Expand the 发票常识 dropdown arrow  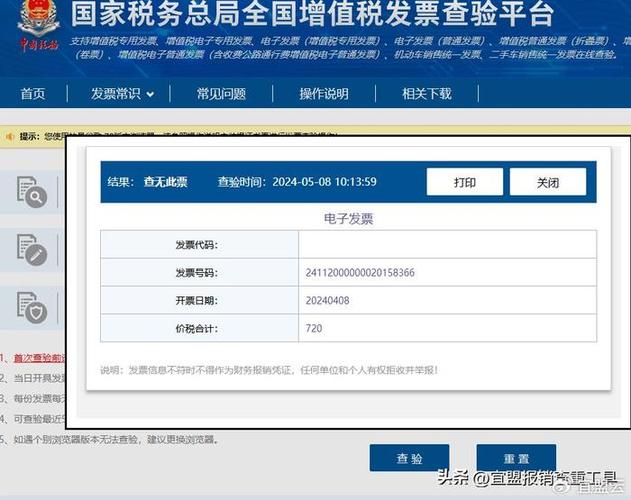pos(150,95)
